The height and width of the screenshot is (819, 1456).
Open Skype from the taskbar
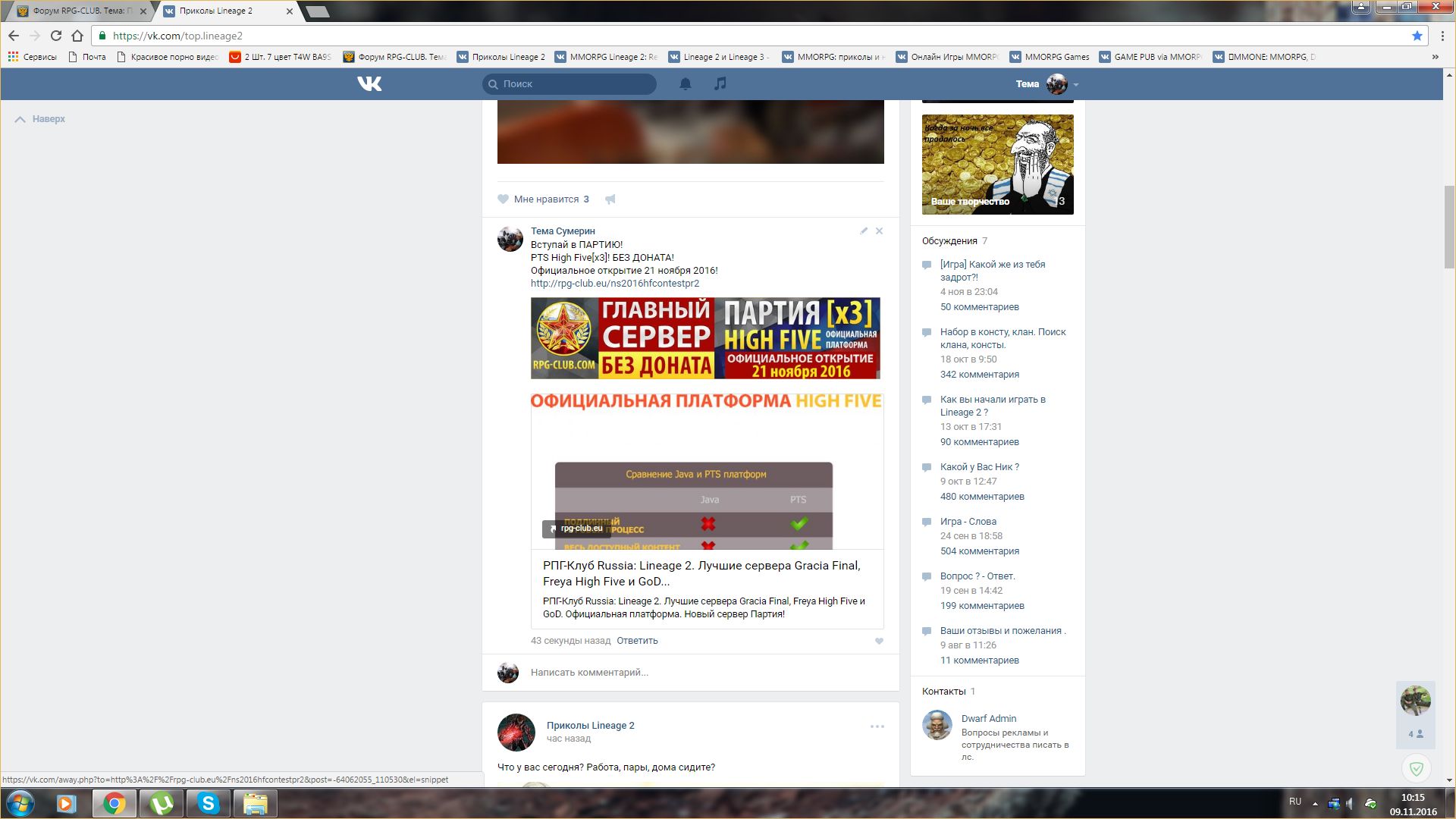click(x=208, y=803)
